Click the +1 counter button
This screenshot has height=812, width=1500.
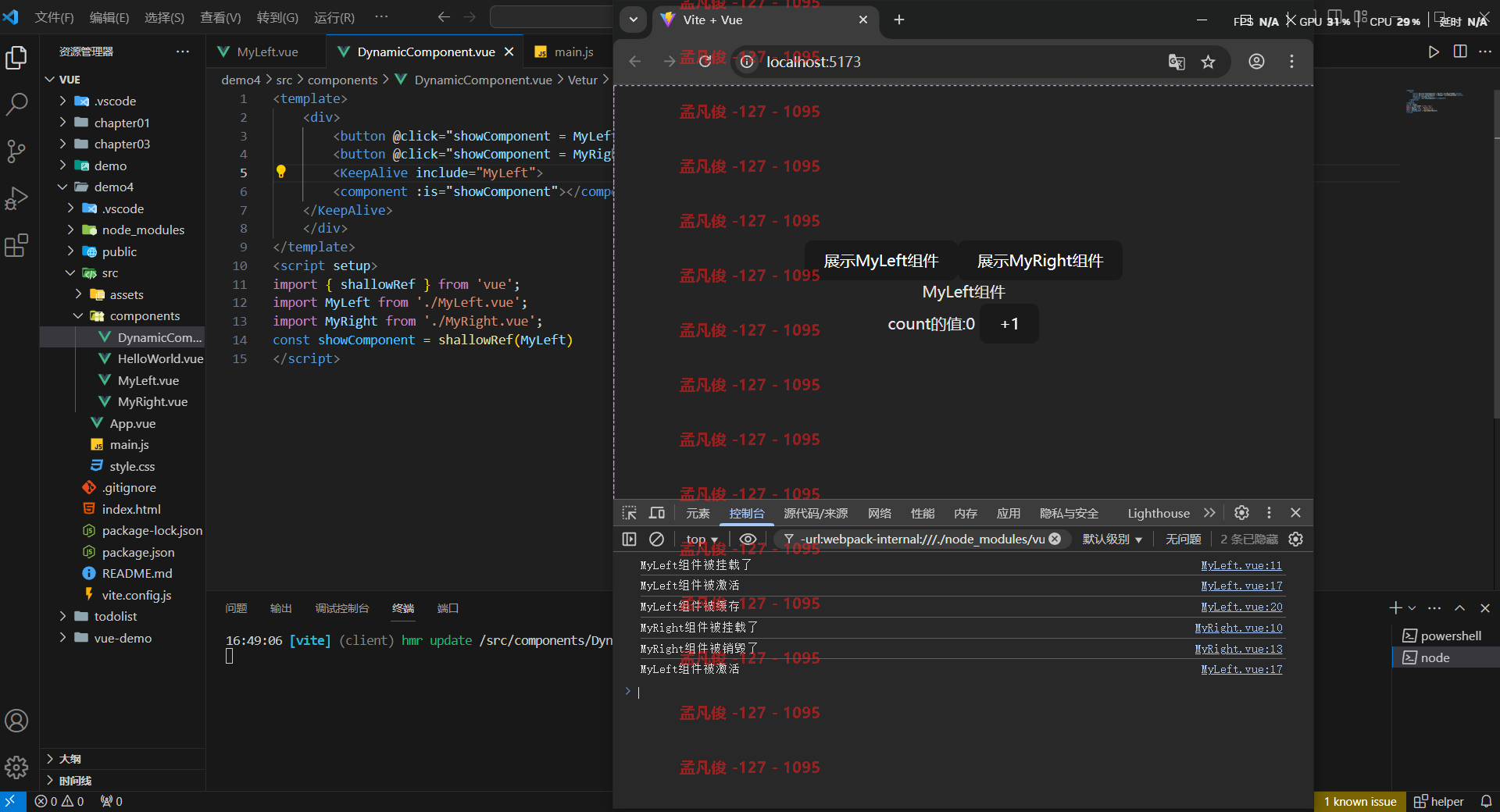pyautogui.click(x=1009, y=324)
